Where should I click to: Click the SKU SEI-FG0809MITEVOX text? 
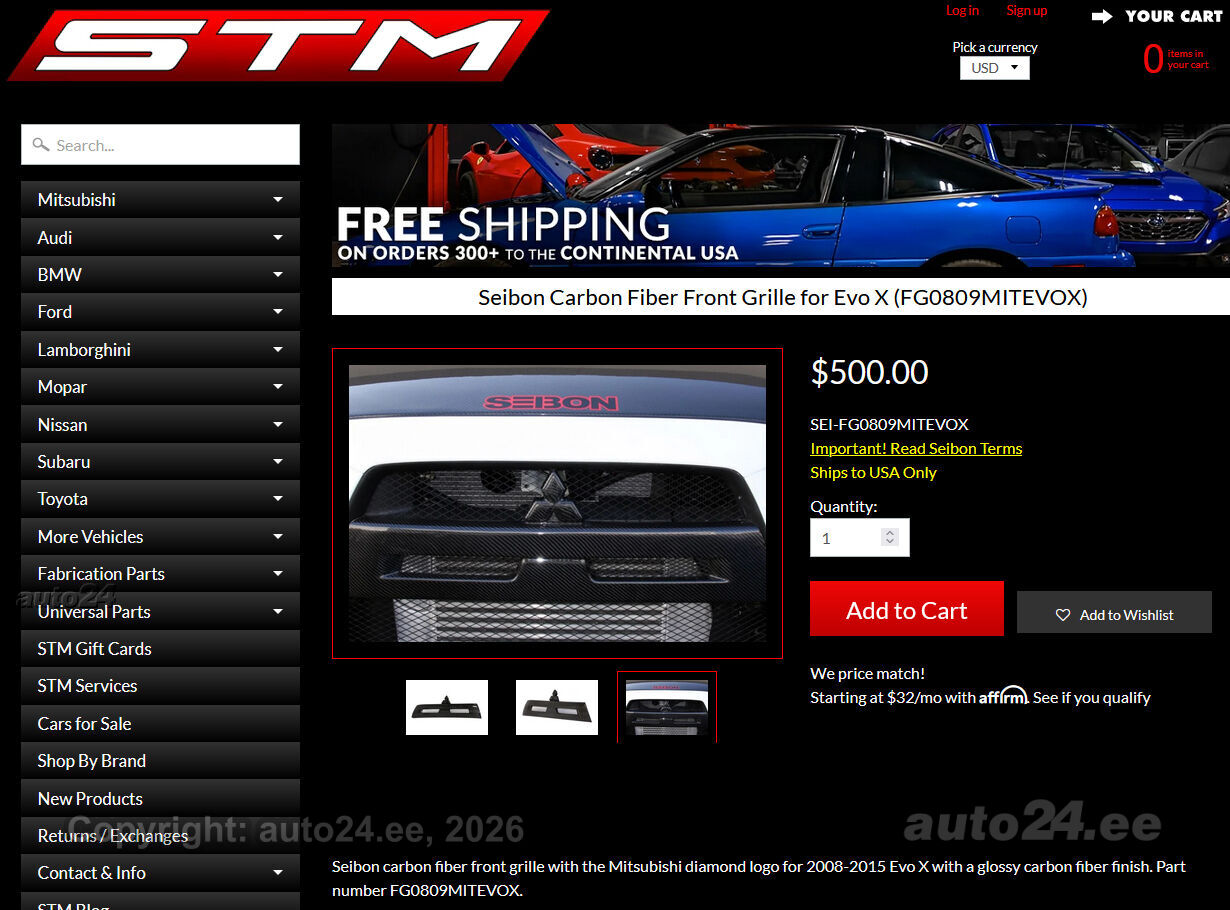(x=889, y=424)
